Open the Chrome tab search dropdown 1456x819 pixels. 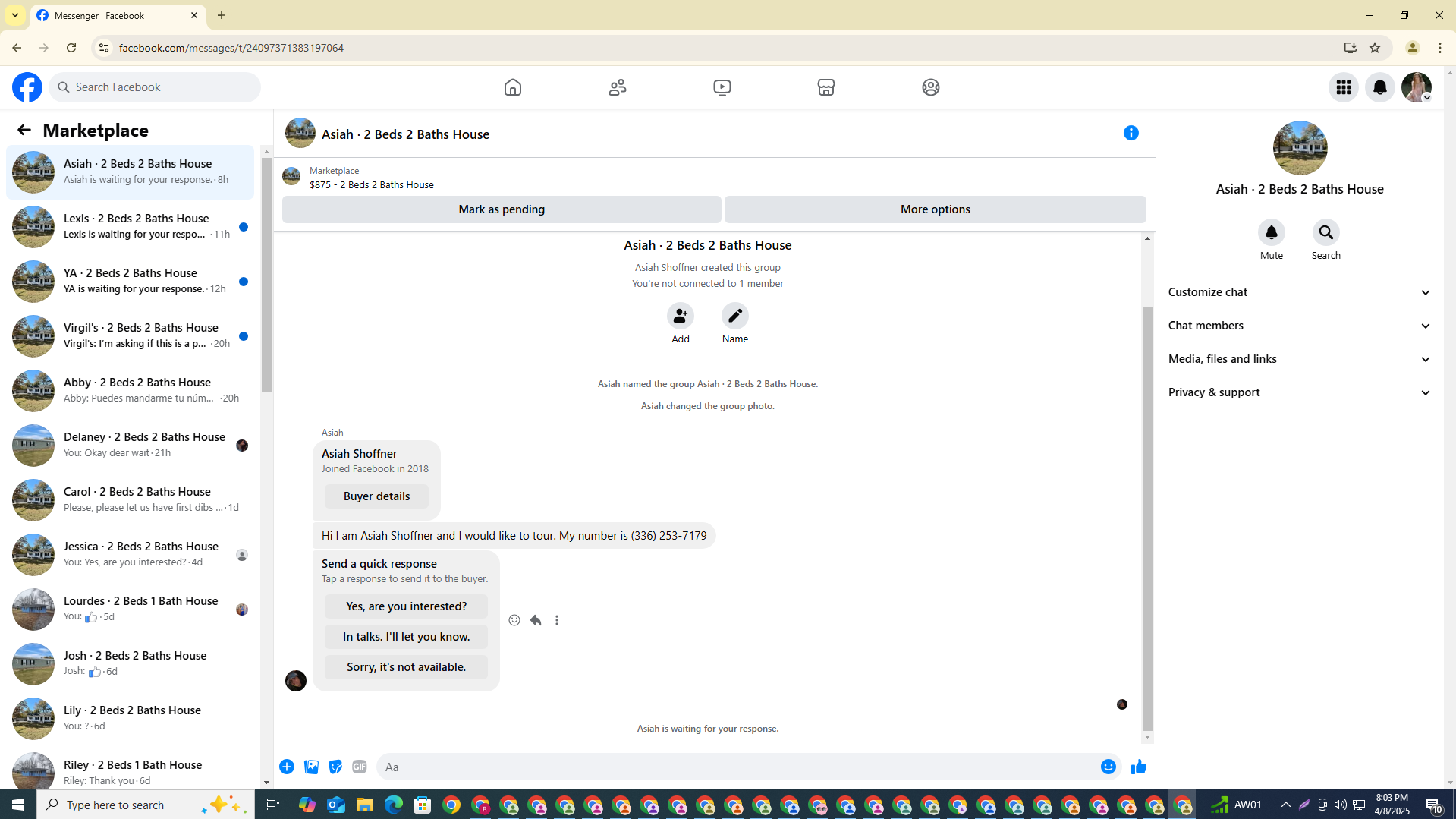tap(15, 15)
